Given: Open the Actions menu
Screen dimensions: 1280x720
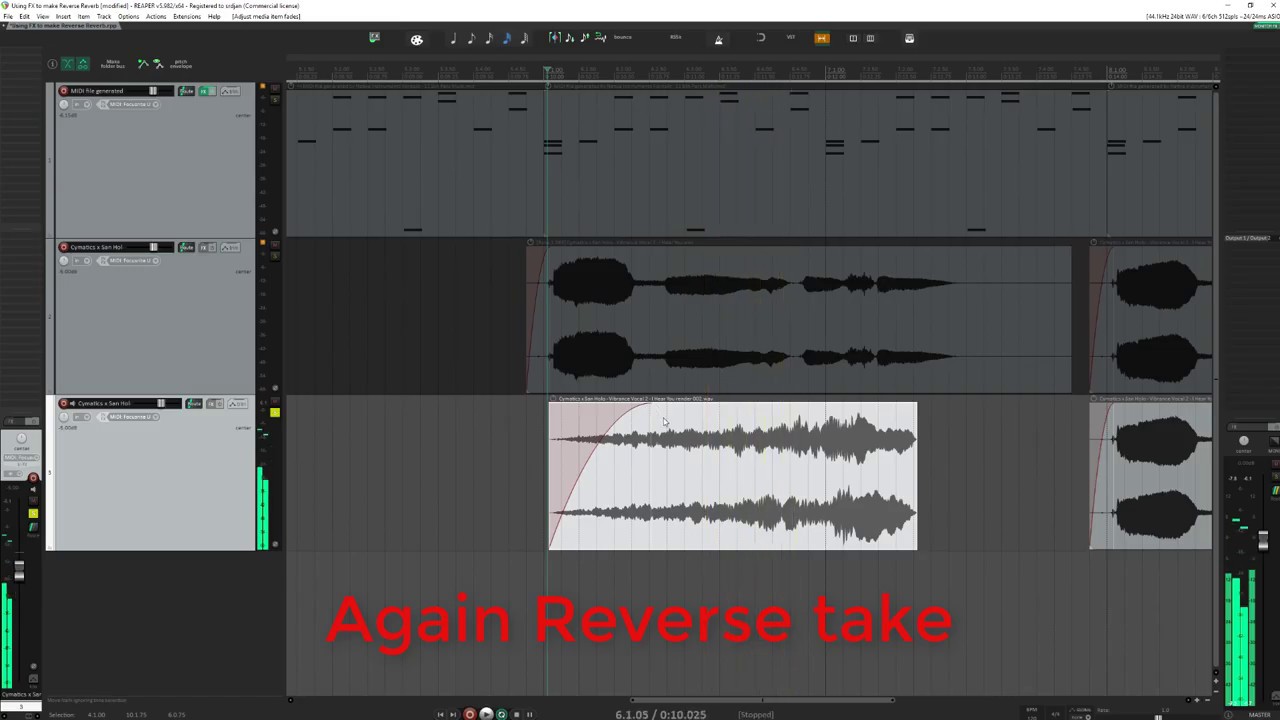Looking at the screenshot, I should point(156,16).
